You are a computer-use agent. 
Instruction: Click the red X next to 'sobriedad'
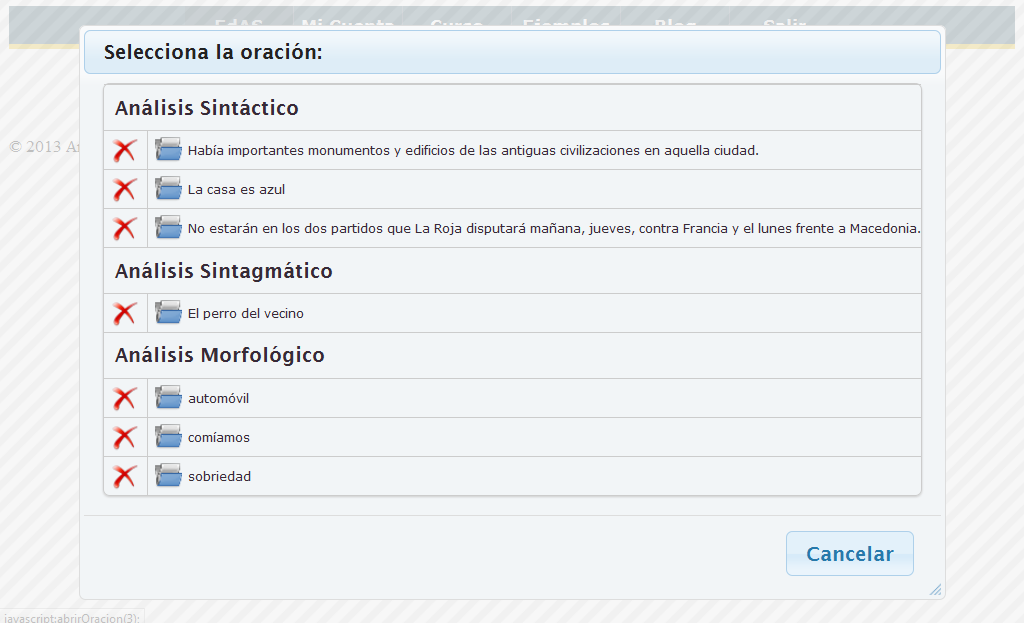pos(124,477)
